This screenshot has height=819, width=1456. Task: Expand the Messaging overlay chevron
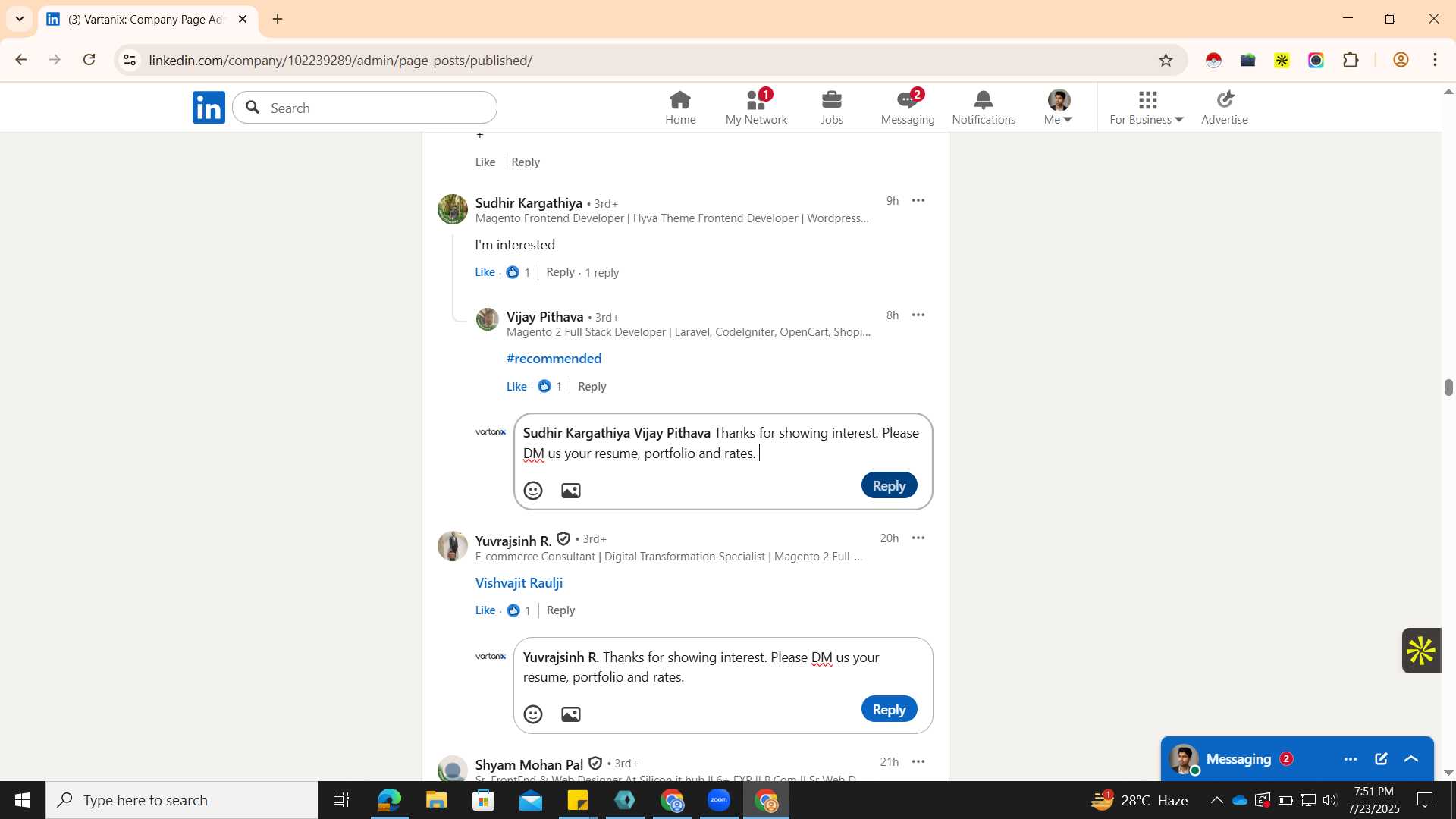coord(1411,759)
